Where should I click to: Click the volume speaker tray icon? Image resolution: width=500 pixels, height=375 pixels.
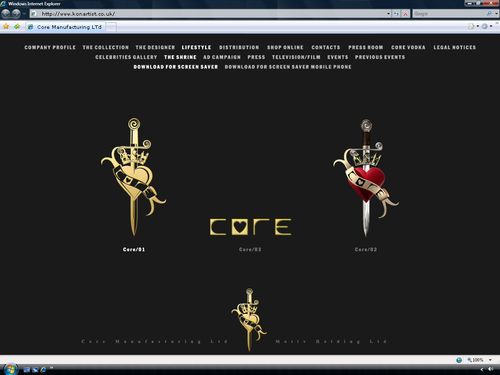490,369
